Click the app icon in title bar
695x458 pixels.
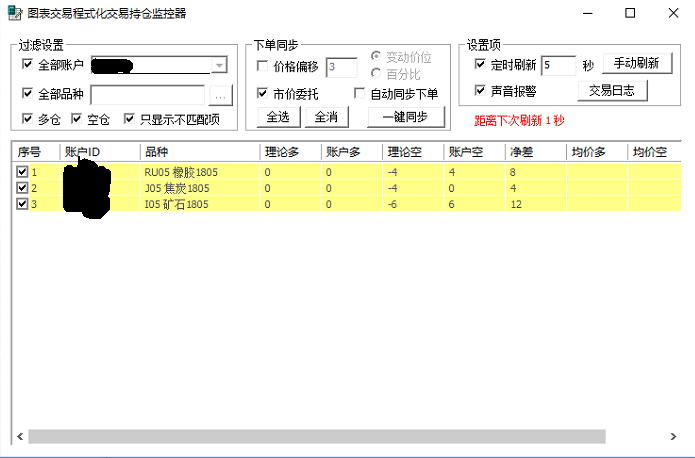click(14, 13)
